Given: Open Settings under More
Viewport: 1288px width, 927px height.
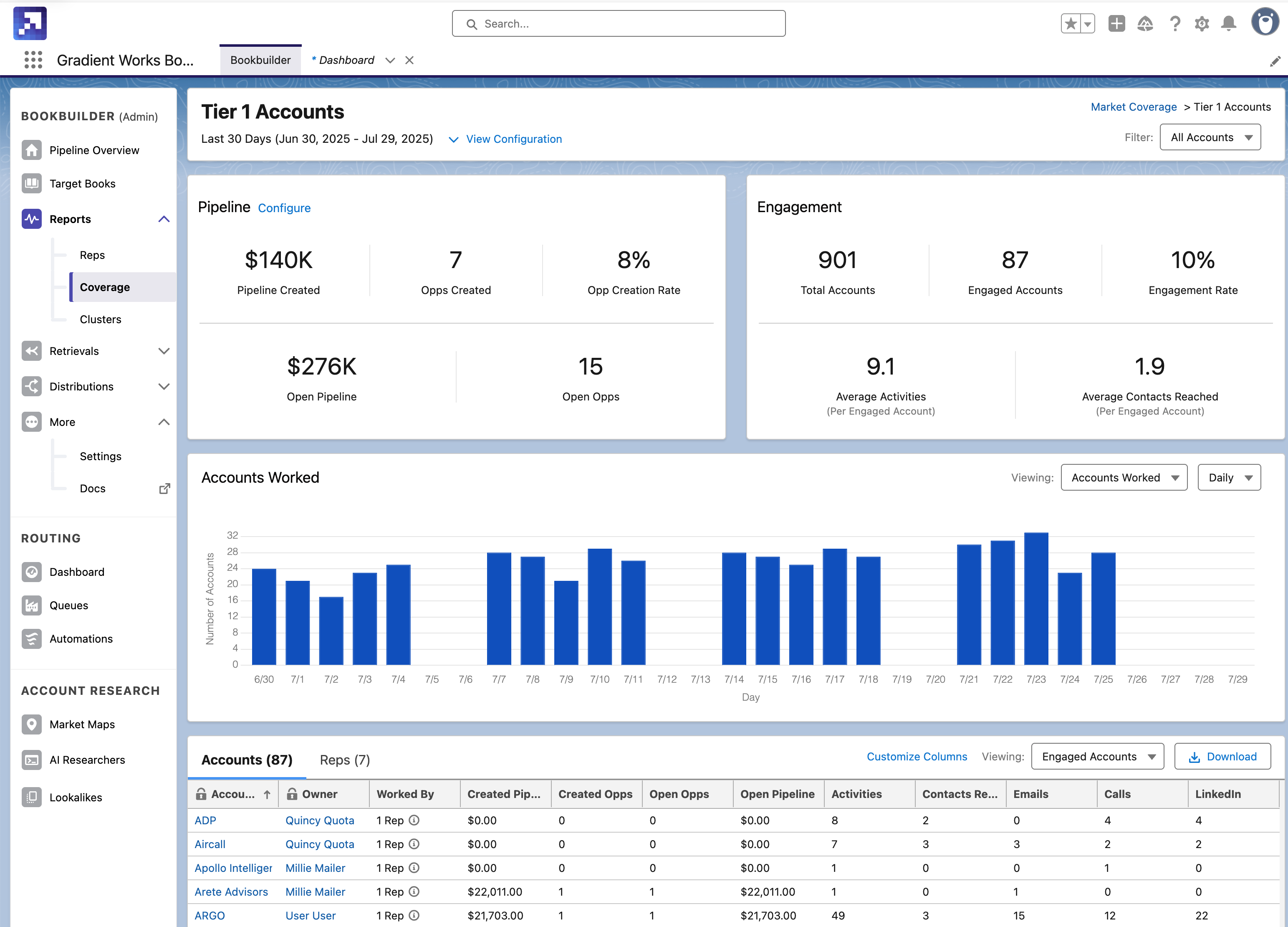Looking at the screenshot, I should pos(101,456).
